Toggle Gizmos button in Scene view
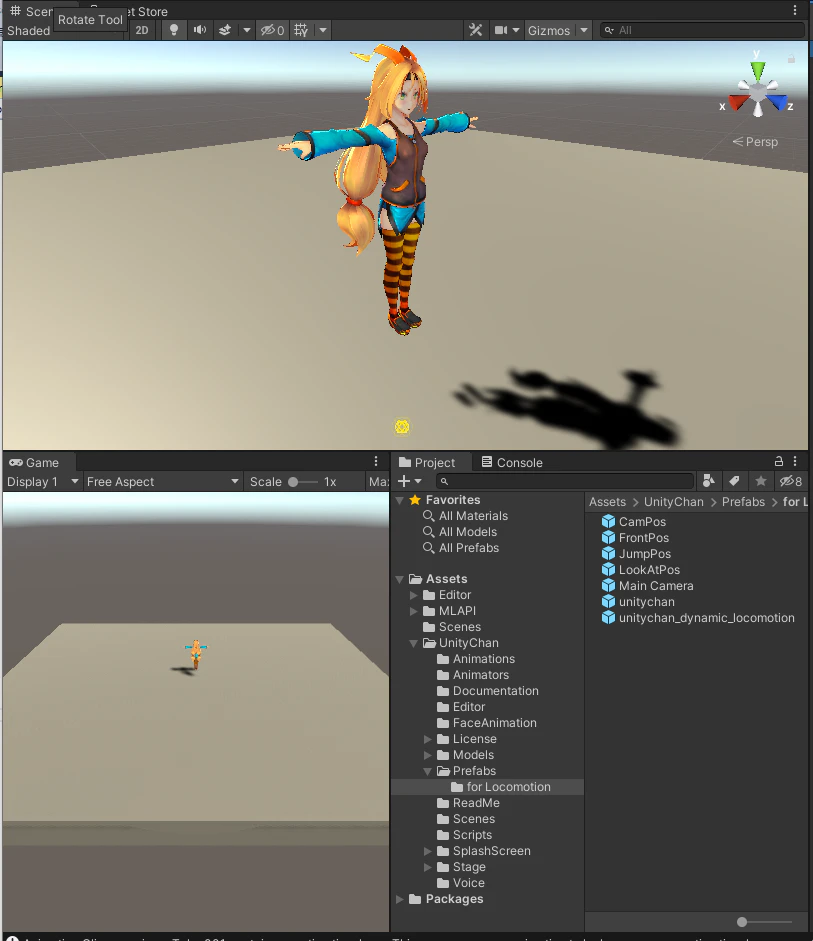The image size is (813, 941). pos(549,30)
